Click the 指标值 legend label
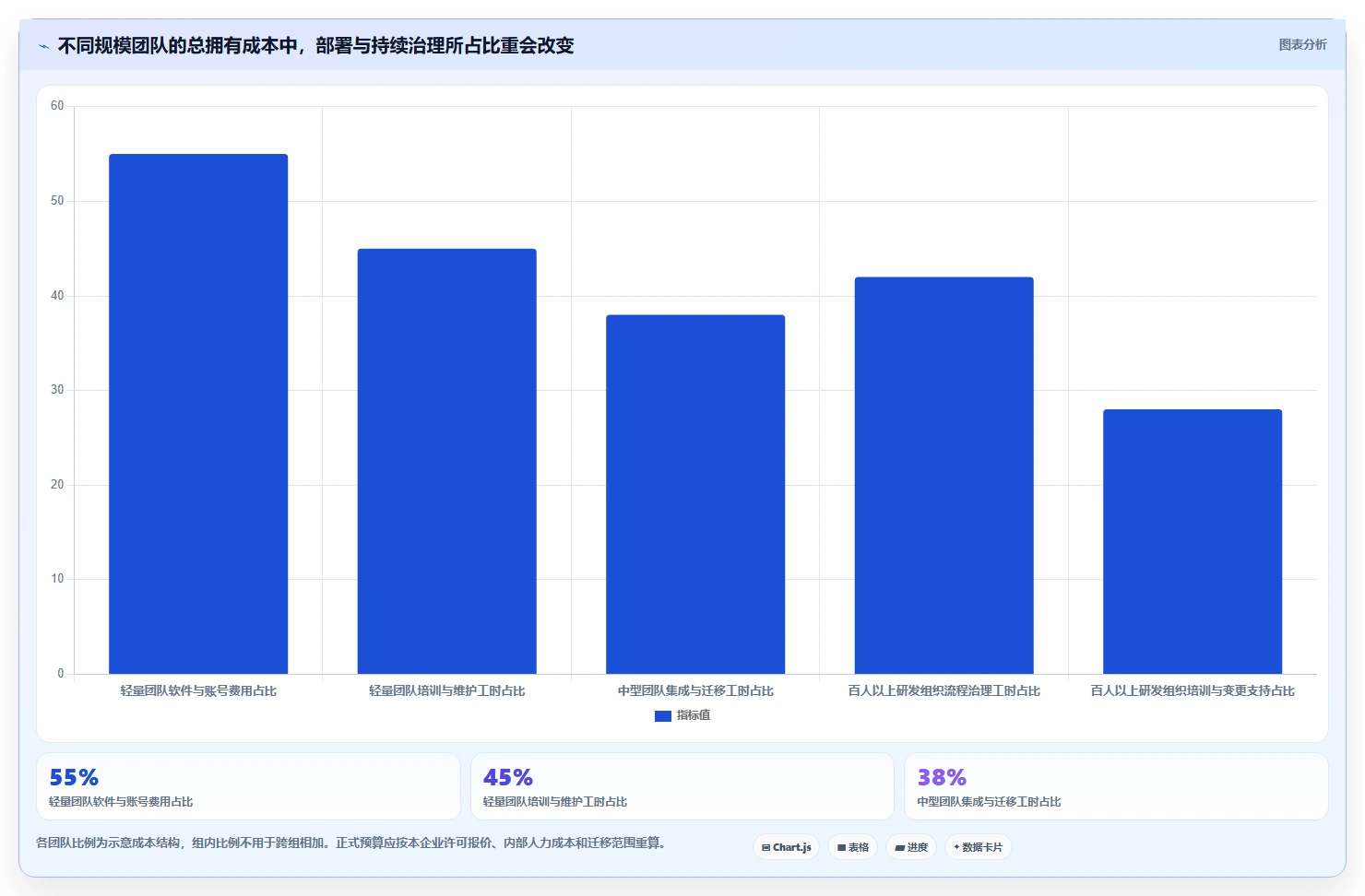The width and height of the screenshot is (1365, 896). pyautogui.click(x=694, y=715)
